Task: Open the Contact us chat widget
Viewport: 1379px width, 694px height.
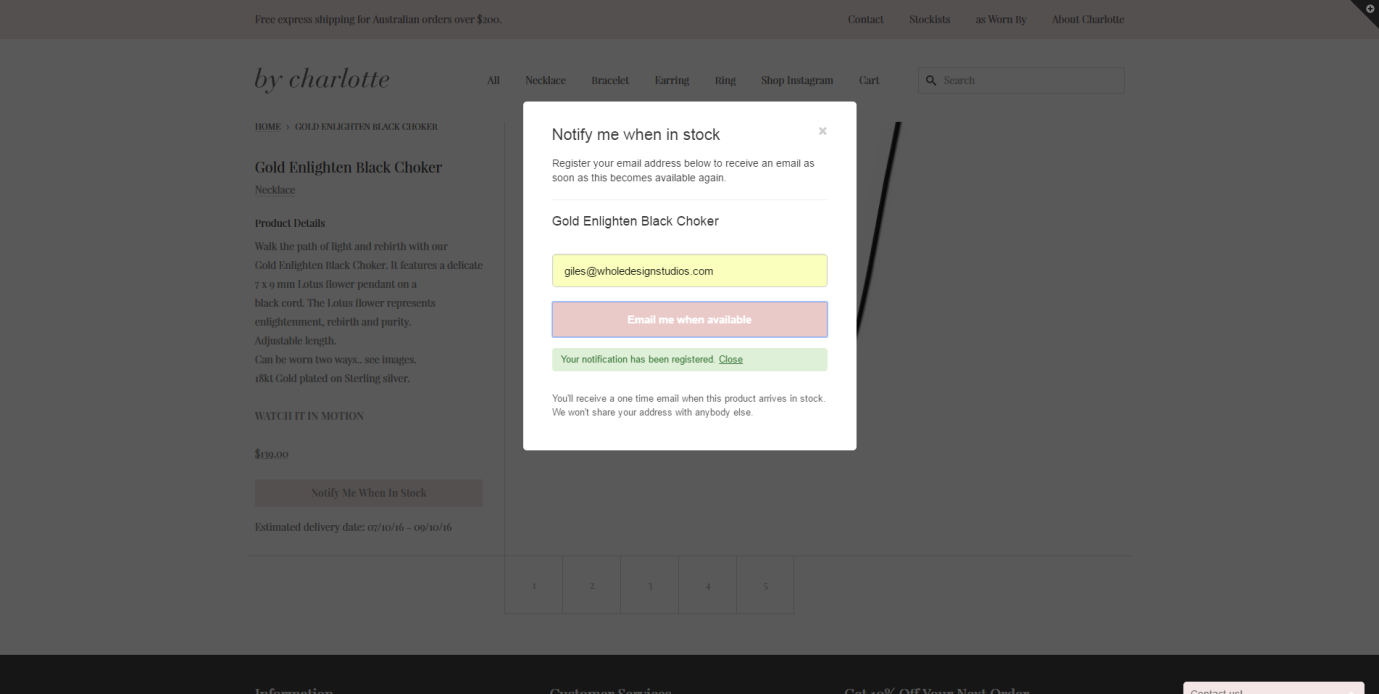Action: click(1272, 688)
